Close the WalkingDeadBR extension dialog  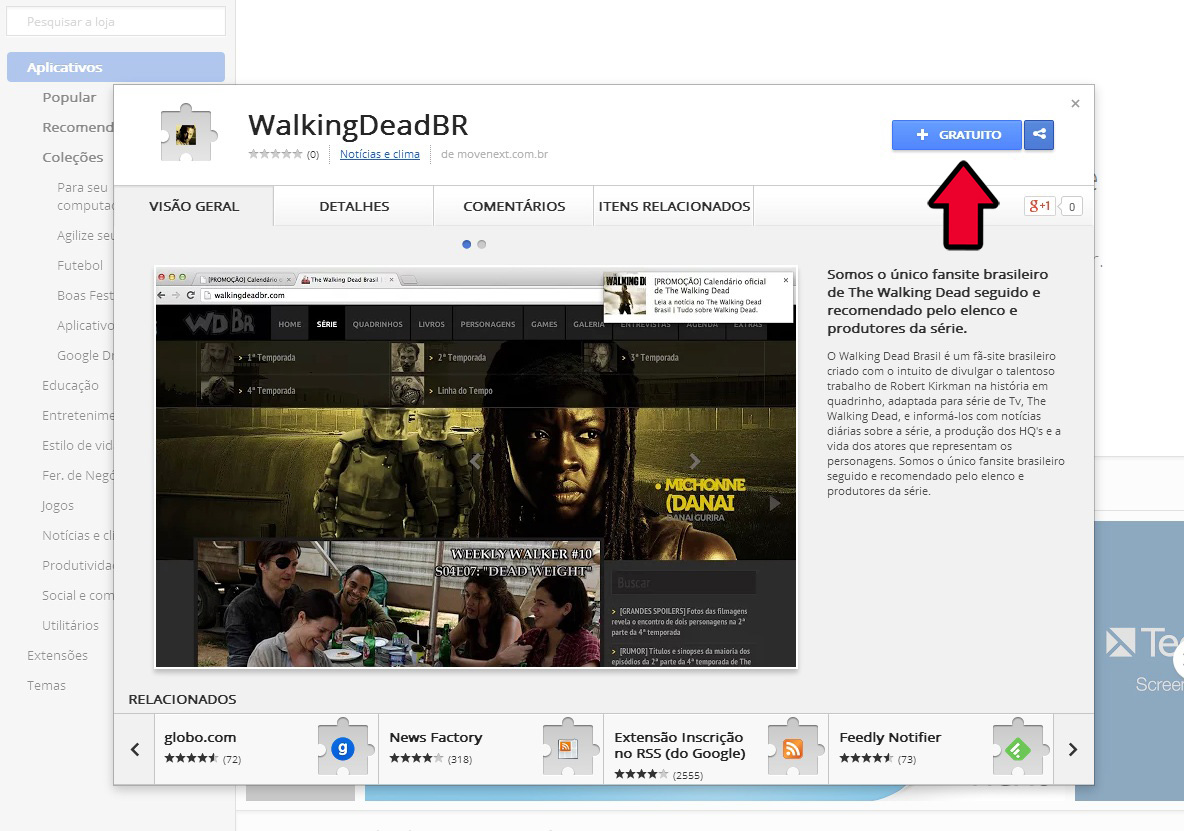(1075, 104)
